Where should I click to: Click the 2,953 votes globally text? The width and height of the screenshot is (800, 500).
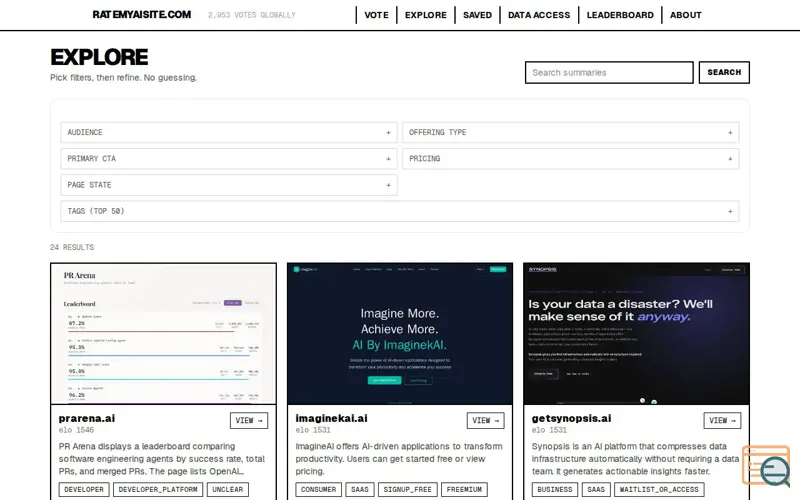[x=252, y=15]
